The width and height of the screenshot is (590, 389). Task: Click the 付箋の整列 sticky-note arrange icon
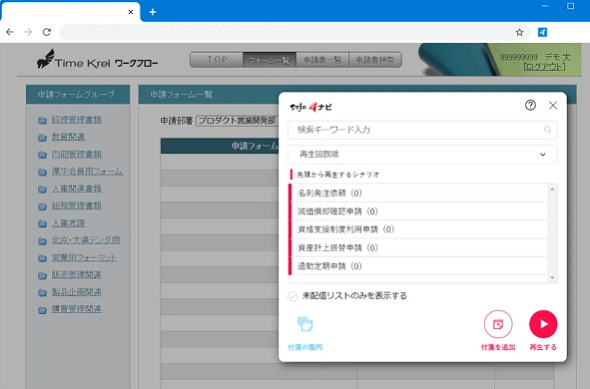[x=305, y=324]
